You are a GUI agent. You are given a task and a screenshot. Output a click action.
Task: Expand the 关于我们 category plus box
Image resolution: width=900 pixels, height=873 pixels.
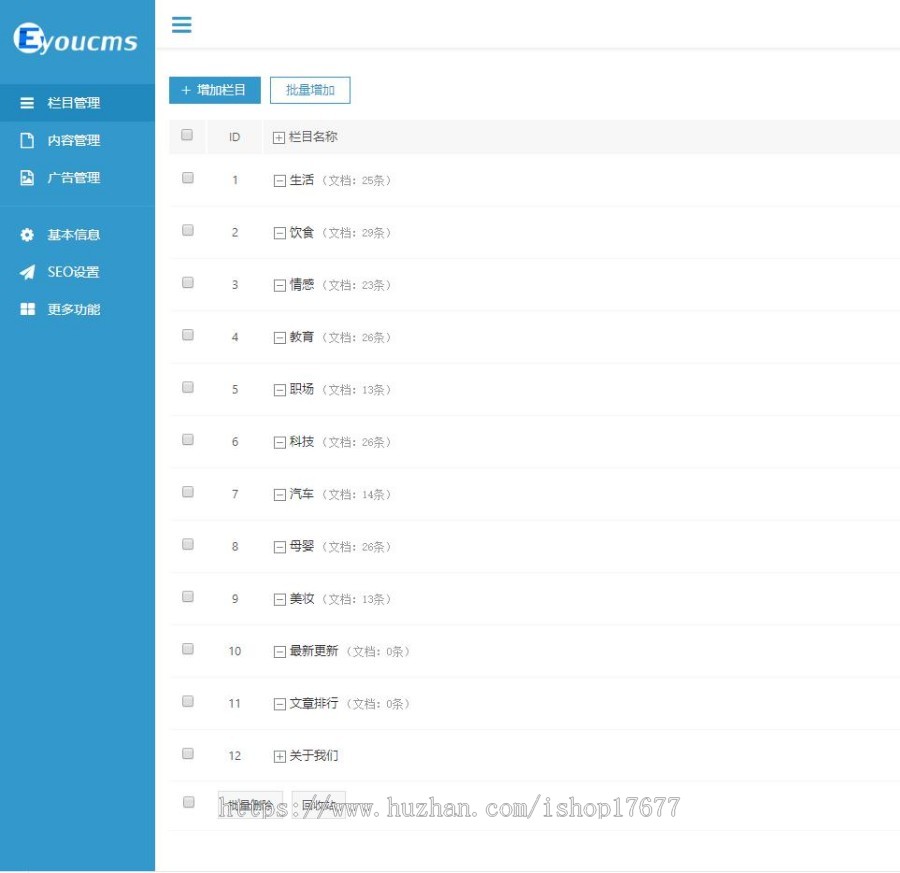(x=280, y=756)
